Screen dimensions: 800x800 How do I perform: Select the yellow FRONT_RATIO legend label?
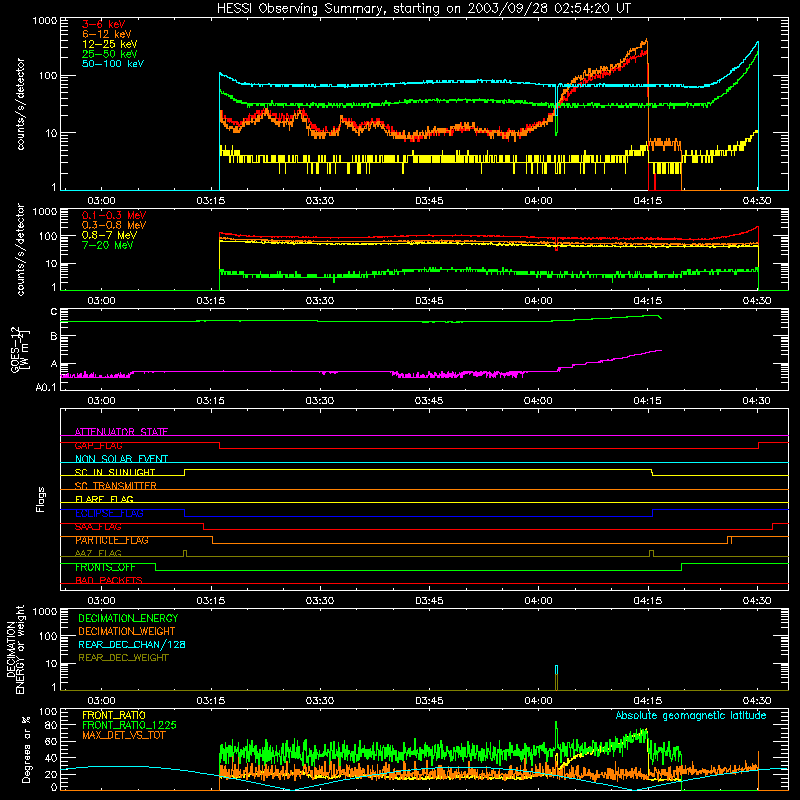pos(114,715)
